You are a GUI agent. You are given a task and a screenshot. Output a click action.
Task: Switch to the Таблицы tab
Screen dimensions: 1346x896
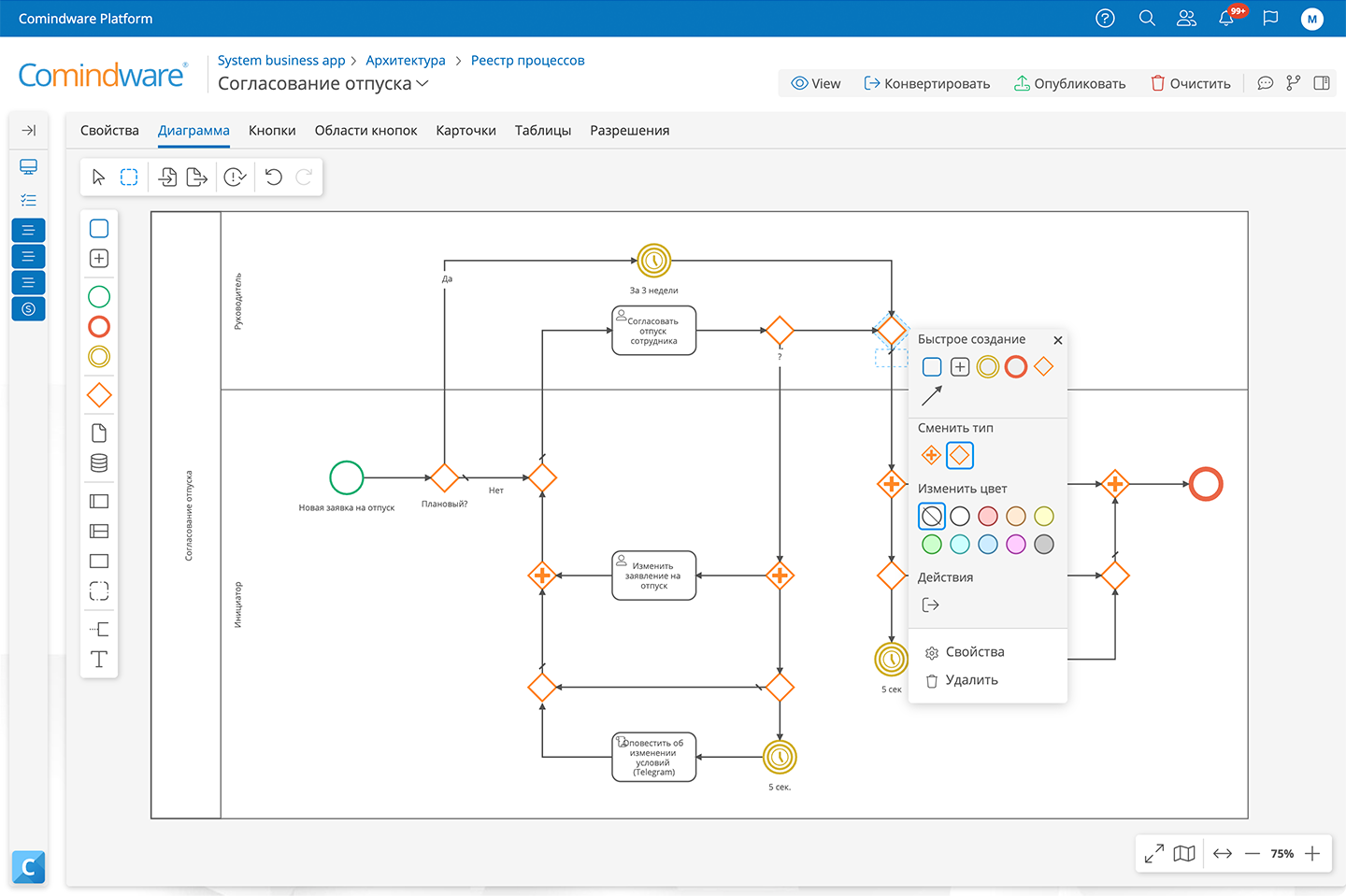click(543, 131)
